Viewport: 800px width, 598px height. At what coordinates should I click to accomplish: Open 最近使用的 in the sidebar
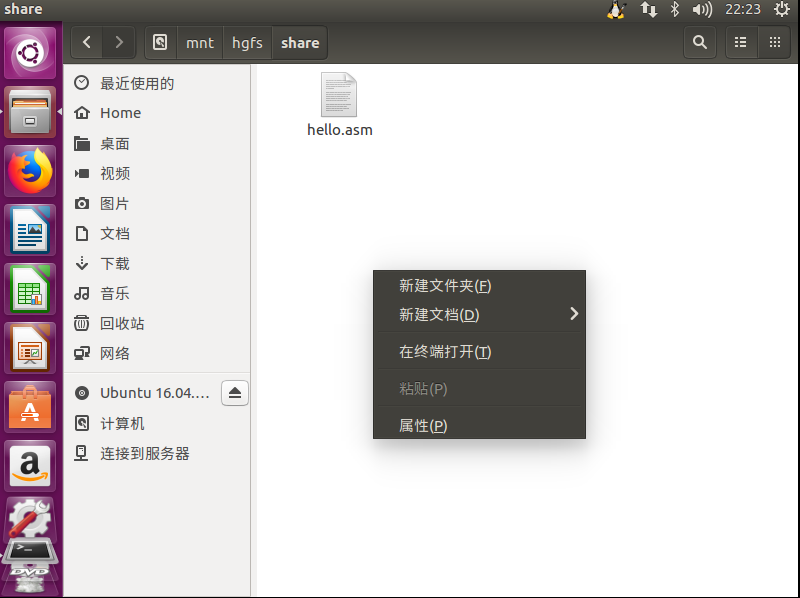(x=157, y=83)
